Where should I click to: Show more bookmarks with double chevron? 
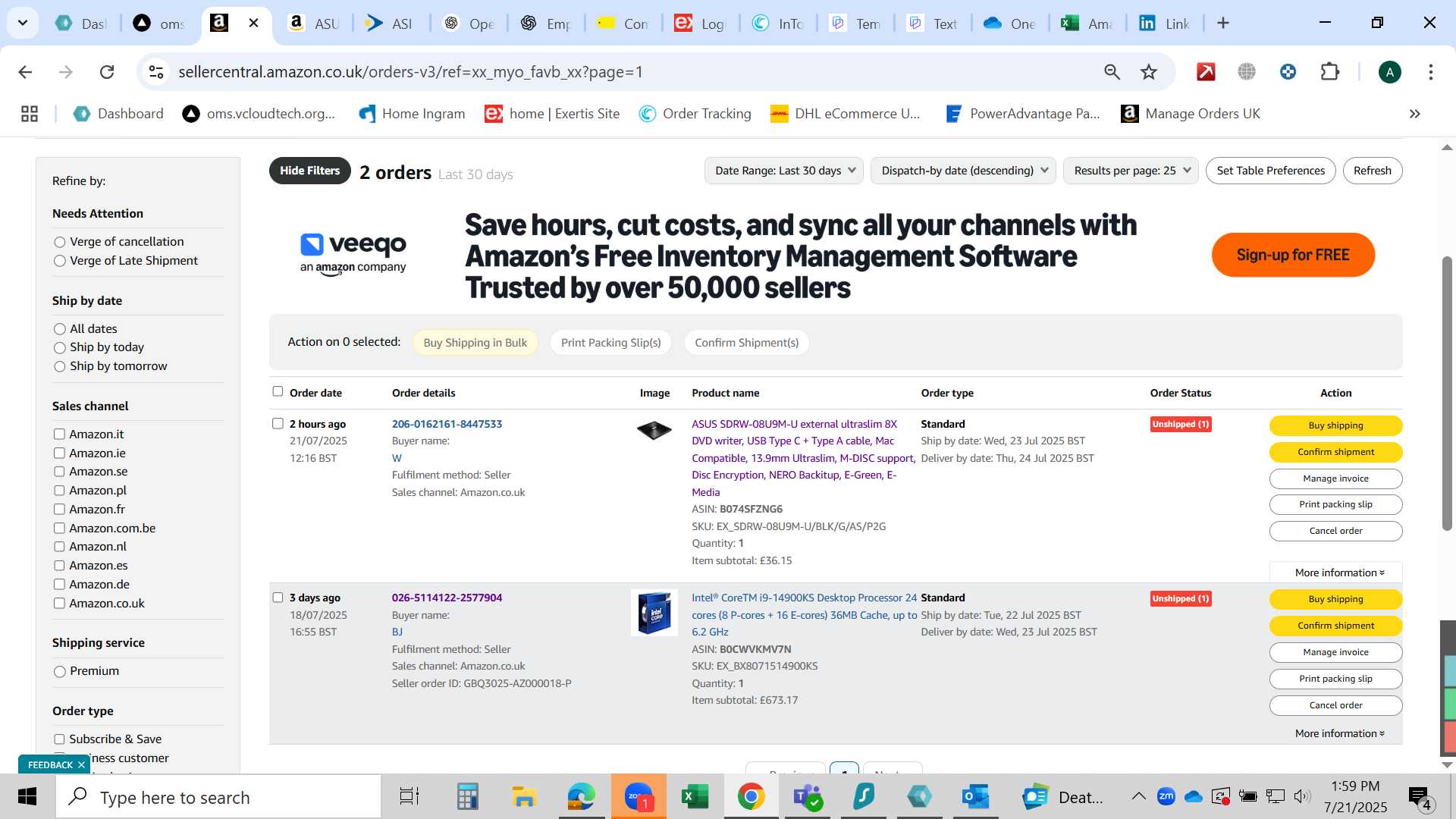(x=1414, y=114)
